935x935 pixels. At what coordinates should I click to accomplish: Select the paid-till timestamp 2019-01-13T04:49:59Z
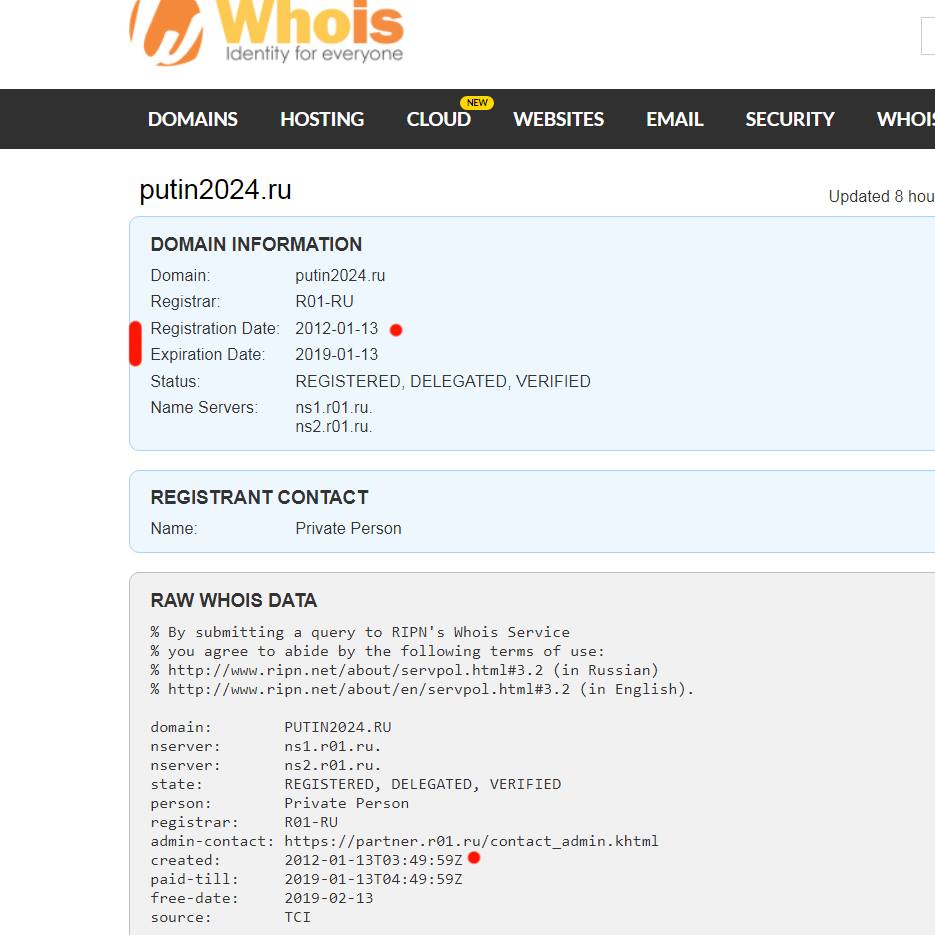click(373, 880)
